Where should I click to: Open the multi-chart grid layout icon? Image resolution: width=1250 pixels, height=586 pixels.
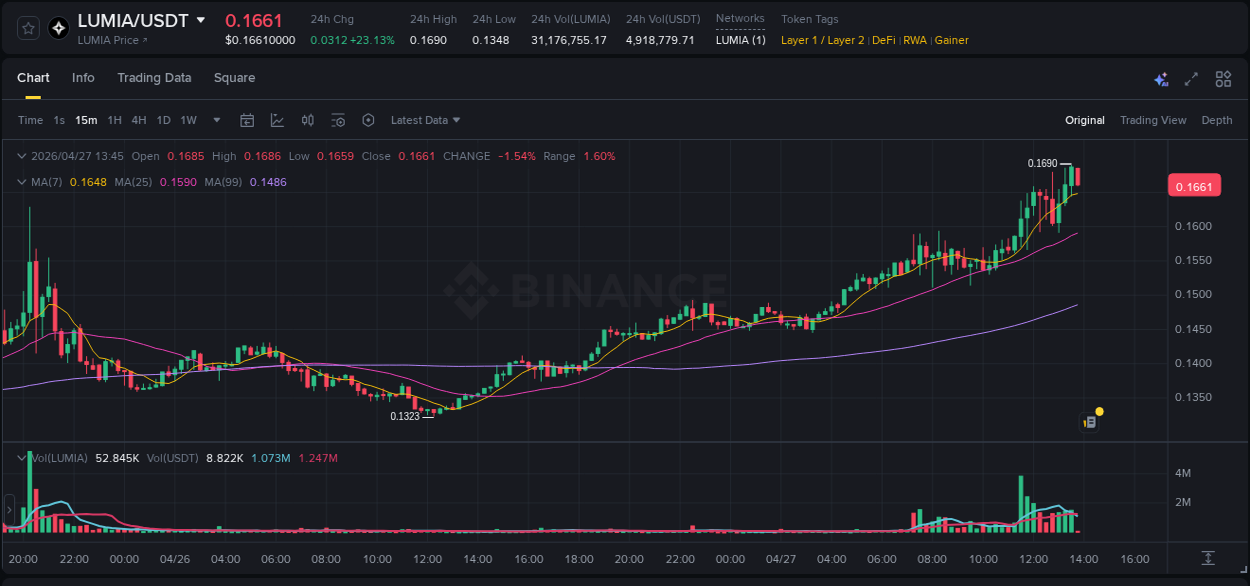pyautogui.click(x=1223, y=79)
